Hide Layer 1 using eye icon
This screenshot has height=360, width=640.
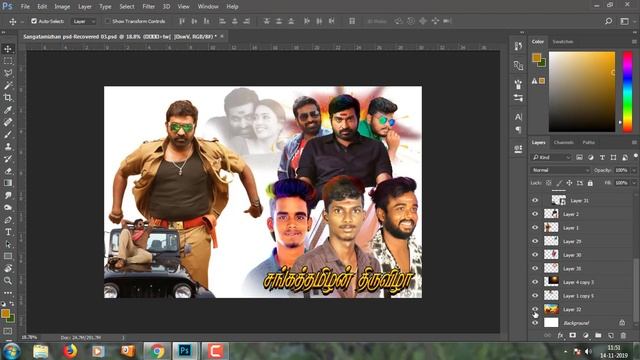(x=535, y=228)
